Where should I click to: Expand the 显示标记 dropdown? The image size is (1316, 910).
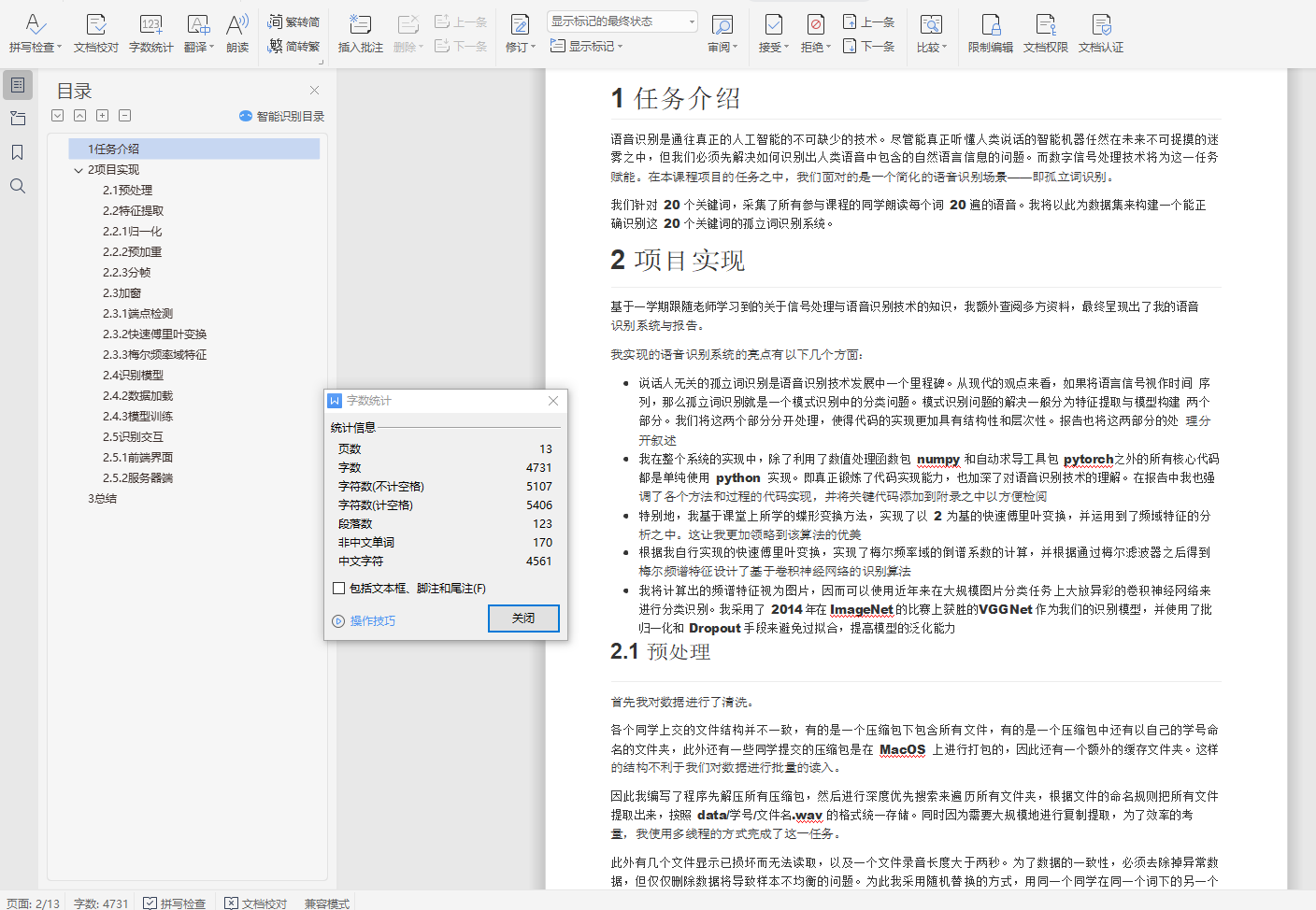click(586, 46)
